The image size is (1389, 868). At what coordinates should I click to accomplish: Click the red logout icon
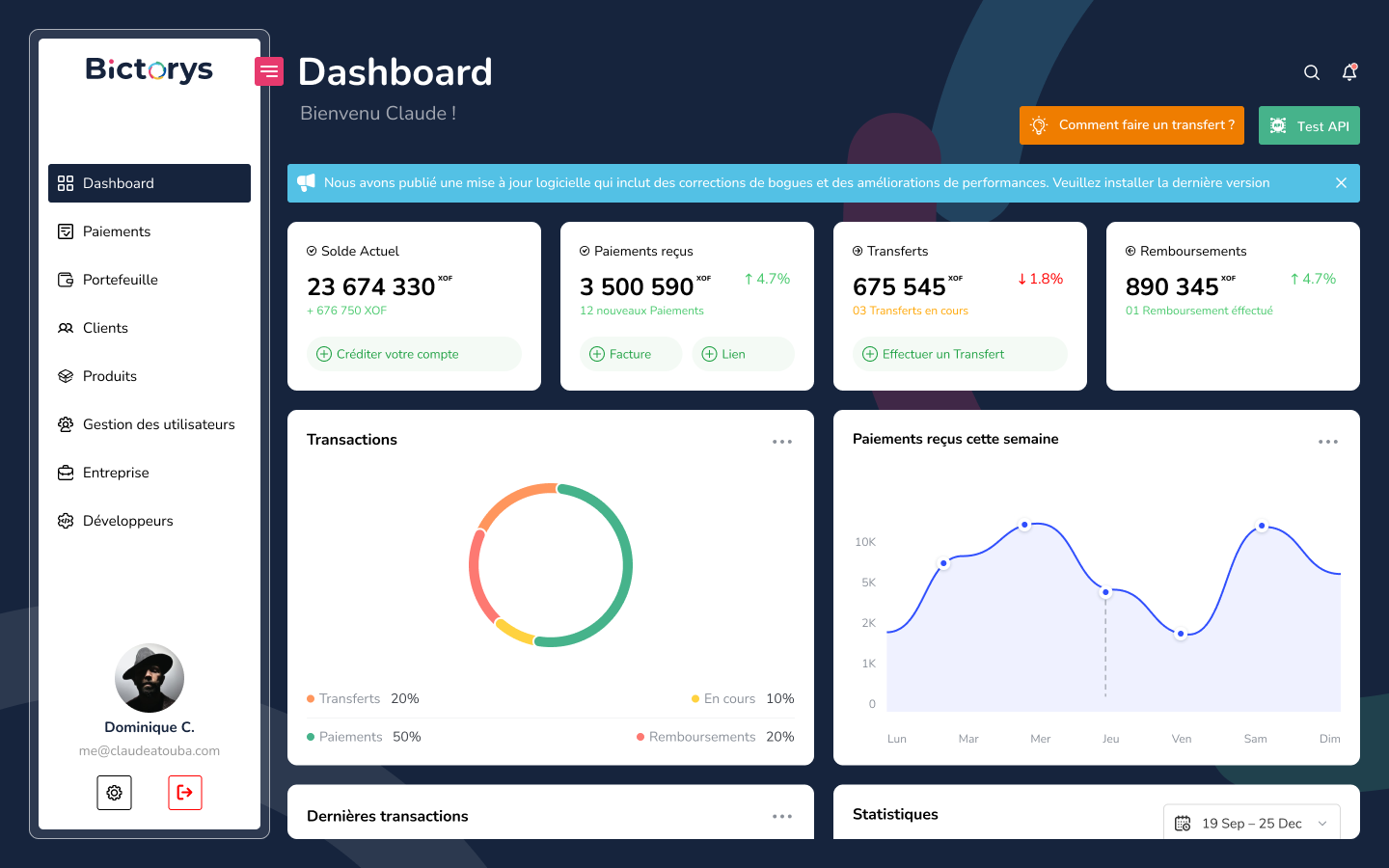[185, 793]
